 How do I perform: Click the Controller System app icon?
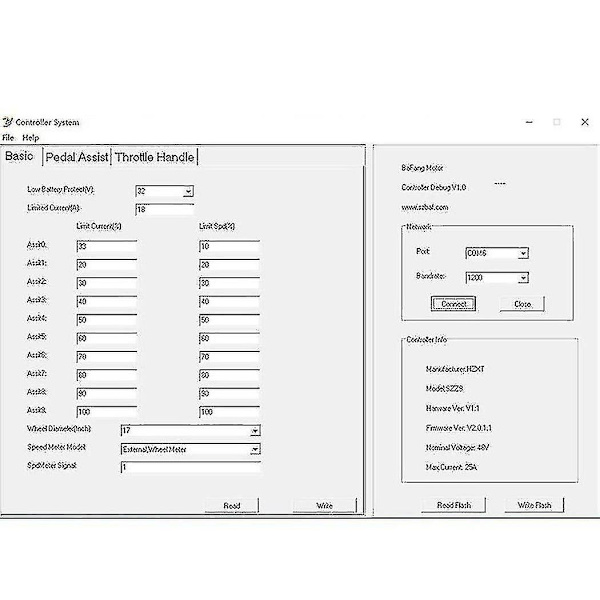click(7, 122)
